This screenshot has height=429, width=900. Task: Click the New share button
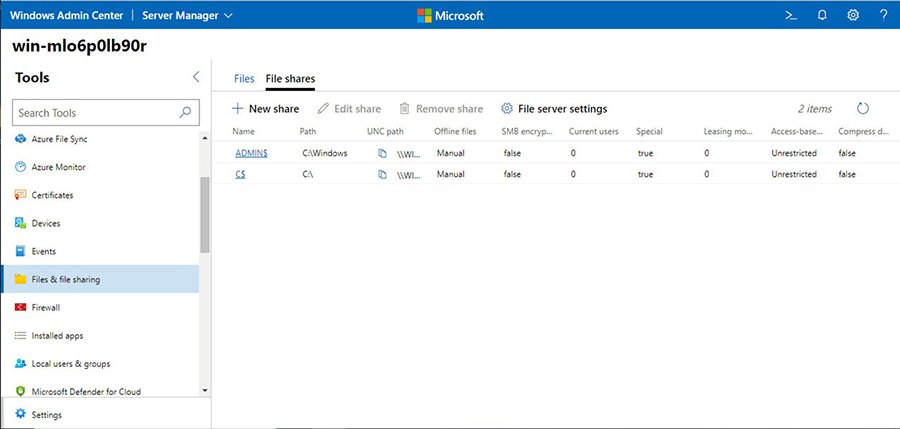(x=265, y=108)
